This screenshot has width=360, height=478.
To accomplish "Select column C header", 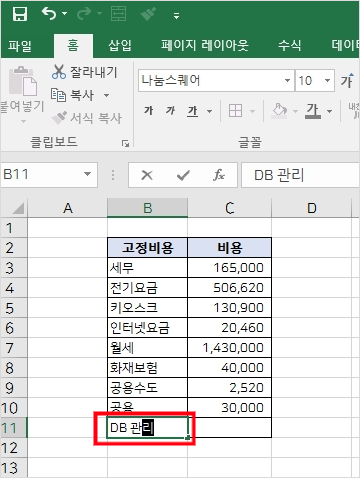I will [x=230, y=208].
